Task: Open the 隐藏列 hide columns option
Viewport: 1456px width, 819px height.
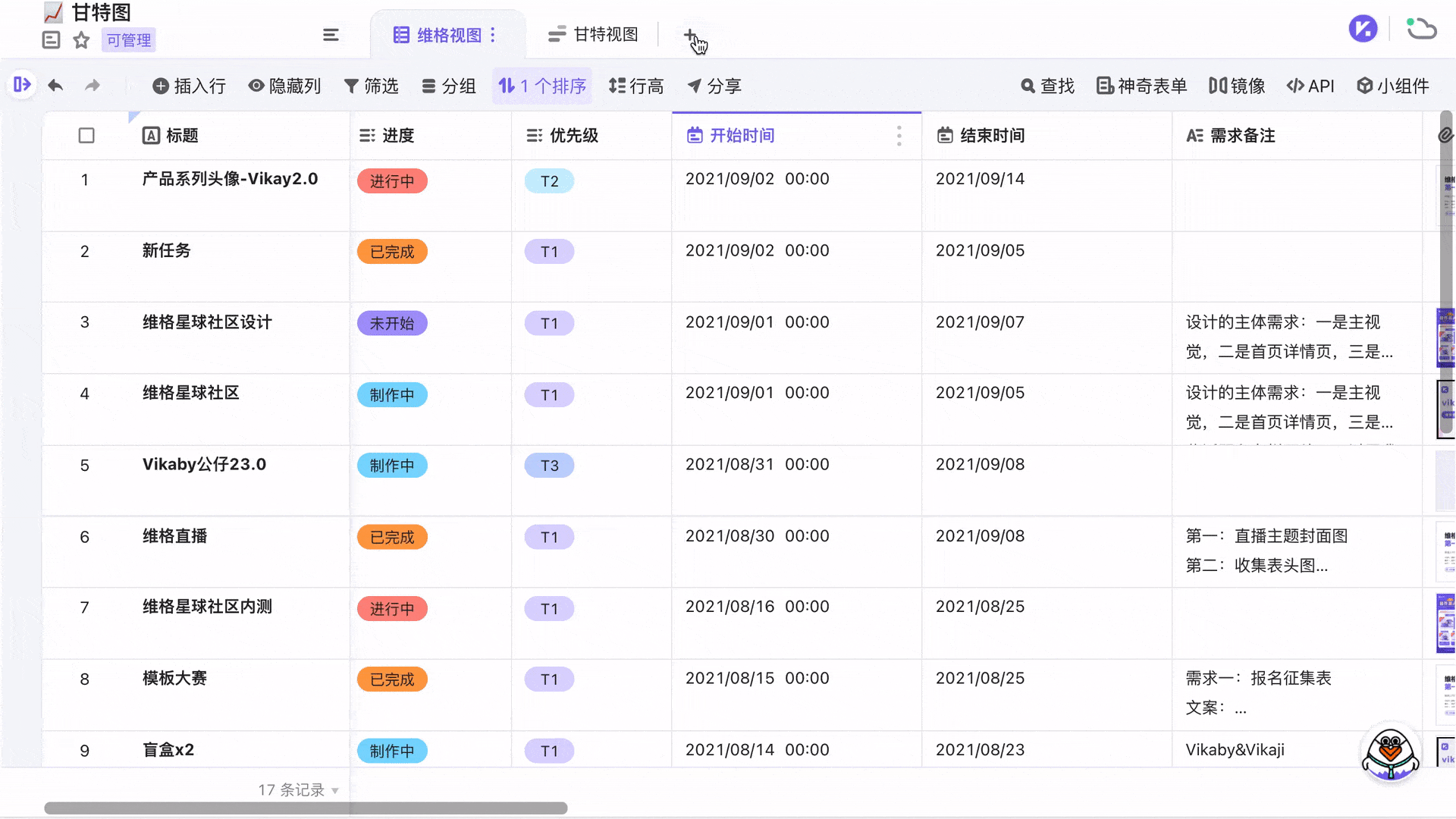Action: click(285, 86)
